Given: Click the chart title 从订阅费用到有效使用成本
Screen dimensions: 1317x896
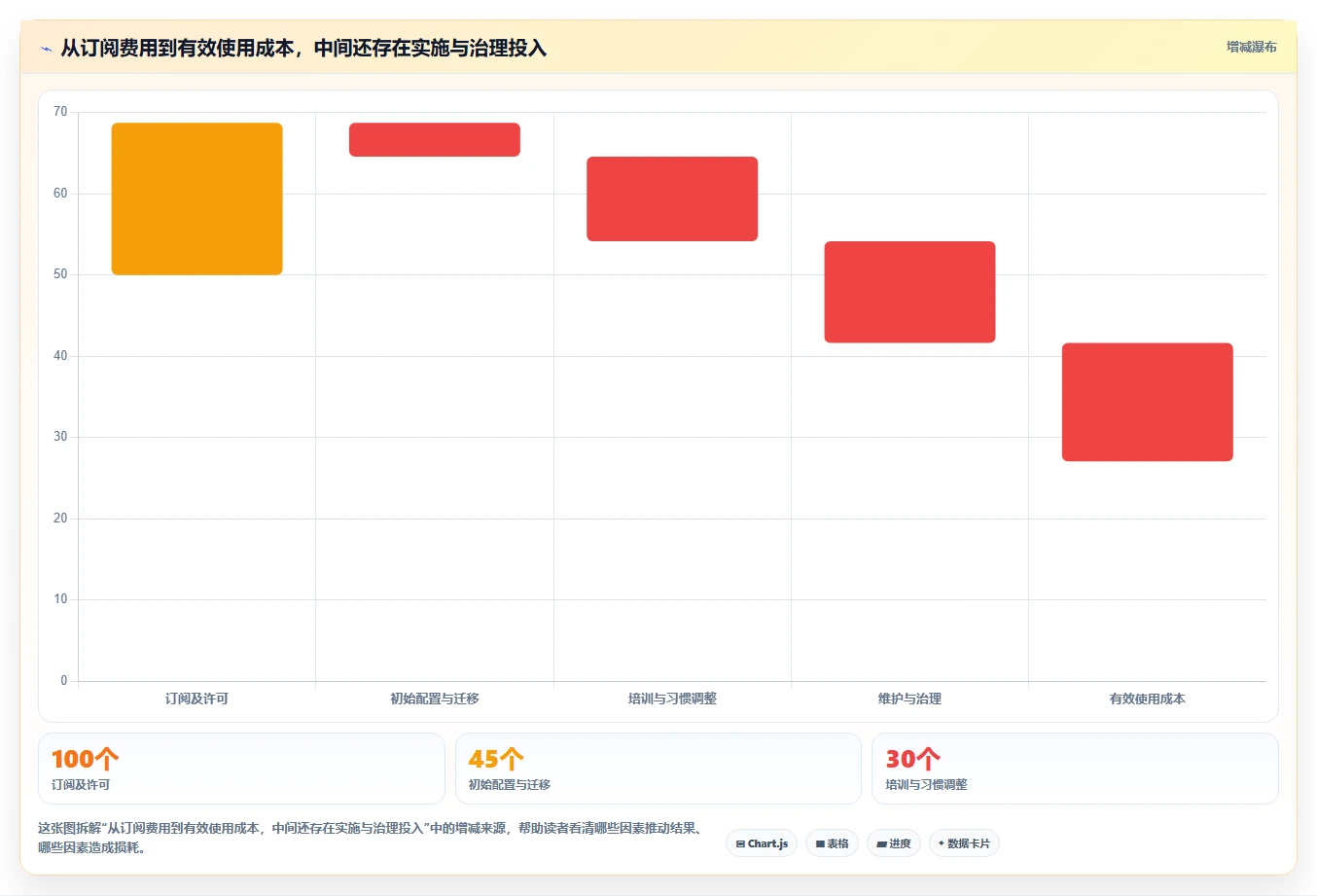Looking at the screenshot, I should 303,49.
